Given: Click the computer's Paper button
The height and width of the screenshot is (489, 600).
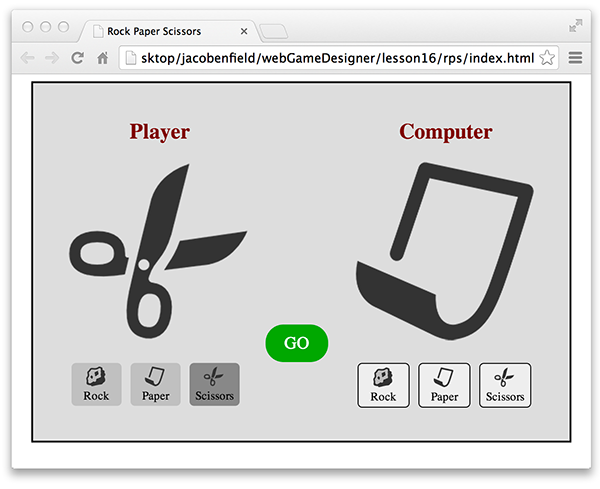Looking at the screenshot, I should pyautogui.click(x=444, y=385).
